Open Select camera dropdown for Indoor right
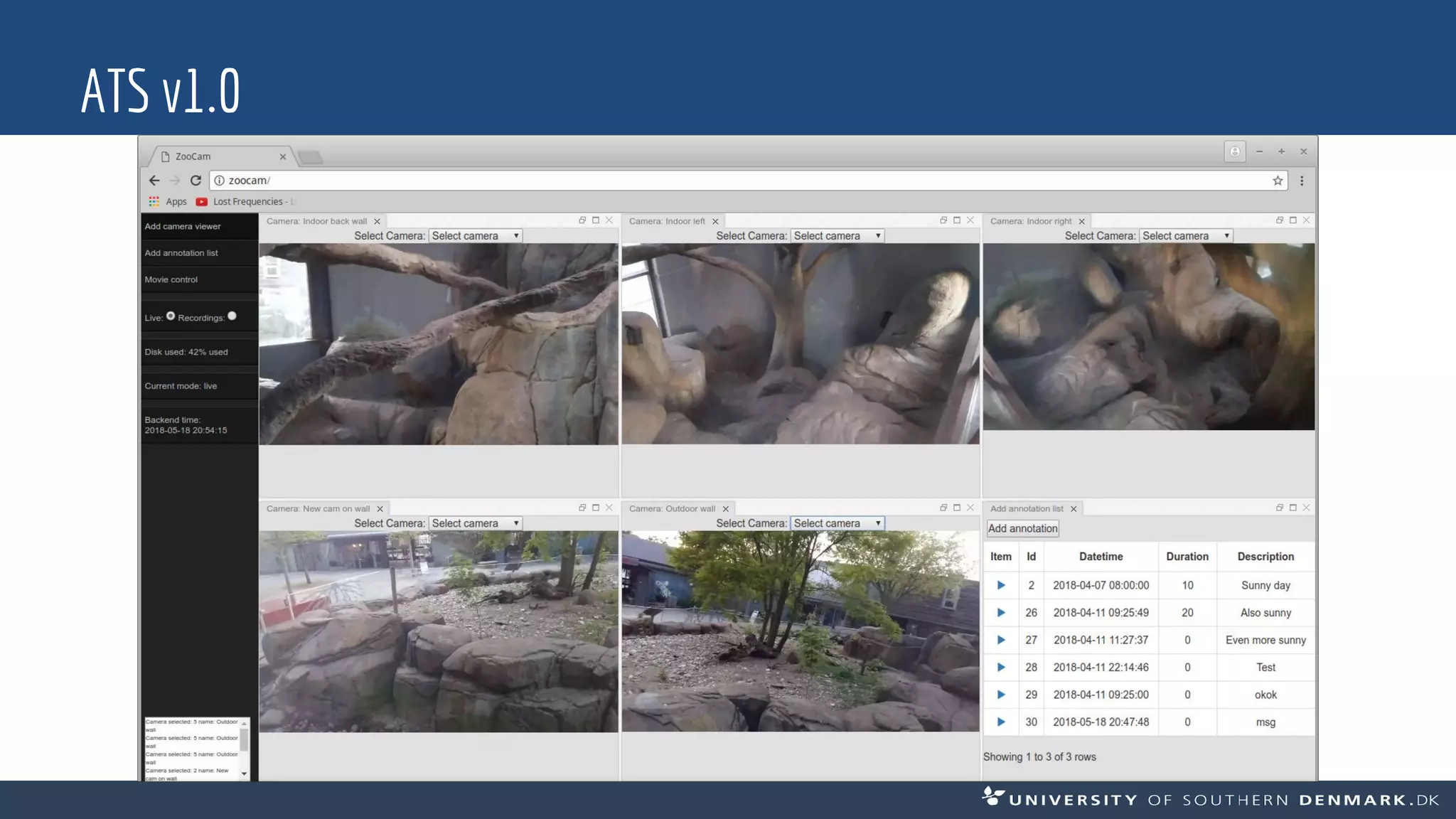Image resolution: width=1456 pixels, height=819 pixels. 1186,236
